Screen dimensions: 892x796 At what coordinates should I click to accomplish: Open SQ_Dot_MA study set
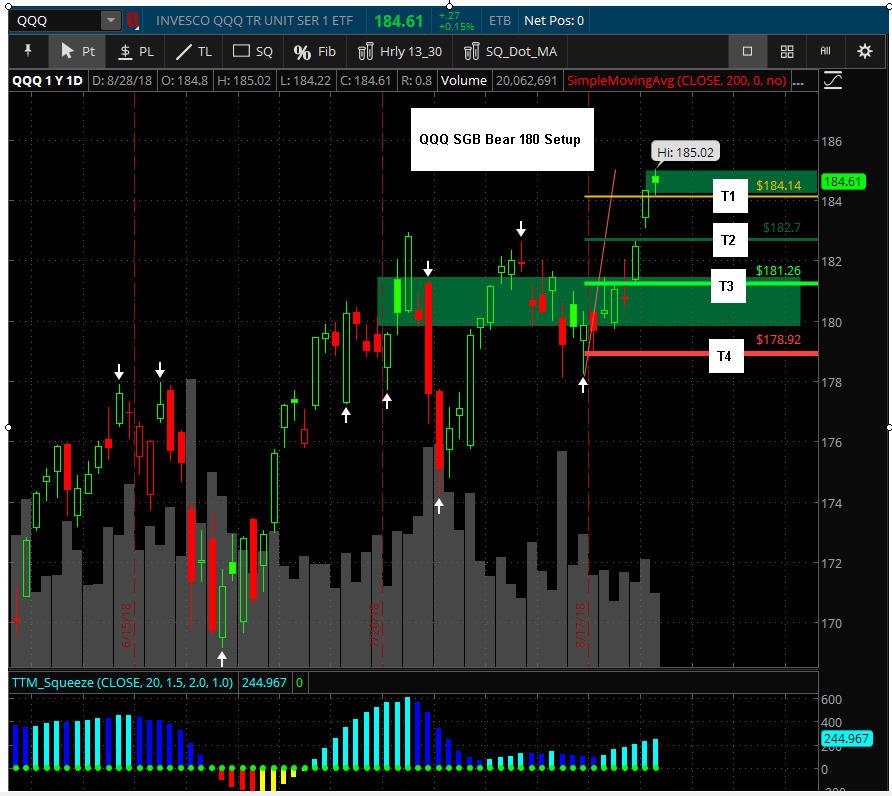click(510, 51)
